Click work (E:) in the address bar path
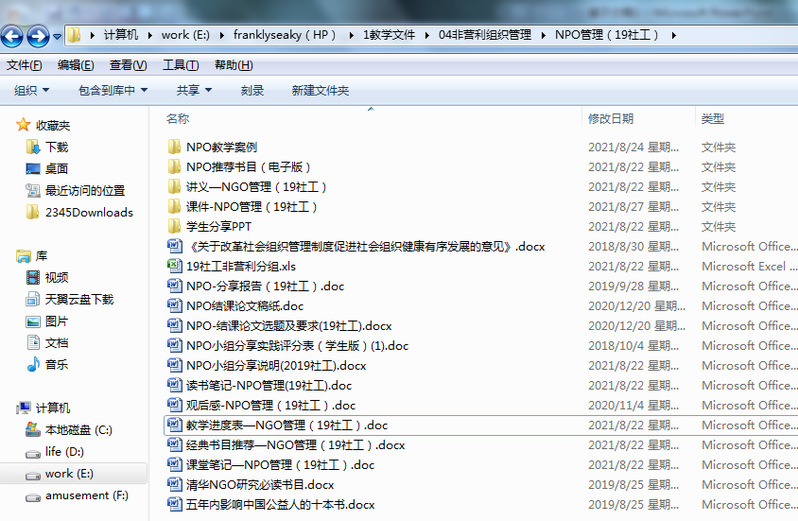The height and width of the screenshot is (521, 798). click(x=189, y=35)
